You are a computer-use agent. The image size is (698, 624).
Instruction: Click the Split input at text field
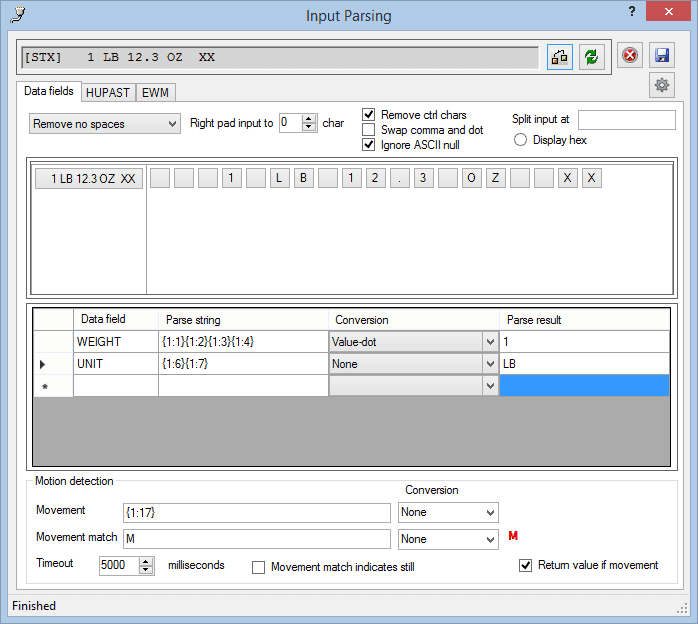626,120
